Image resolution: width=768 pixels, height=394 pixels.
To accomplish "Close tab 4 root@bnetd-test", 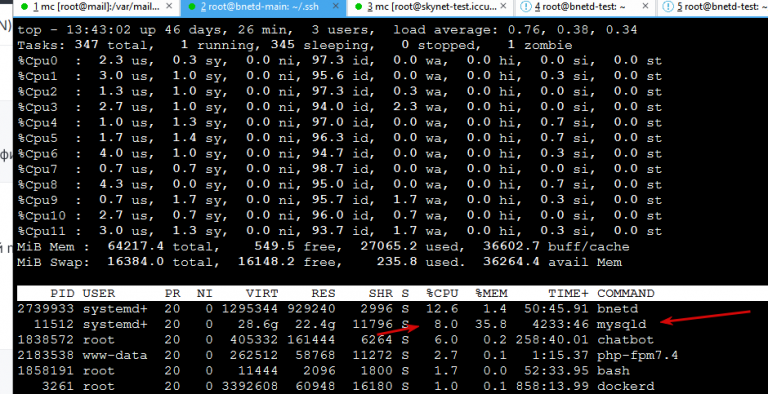I will 645,6.
